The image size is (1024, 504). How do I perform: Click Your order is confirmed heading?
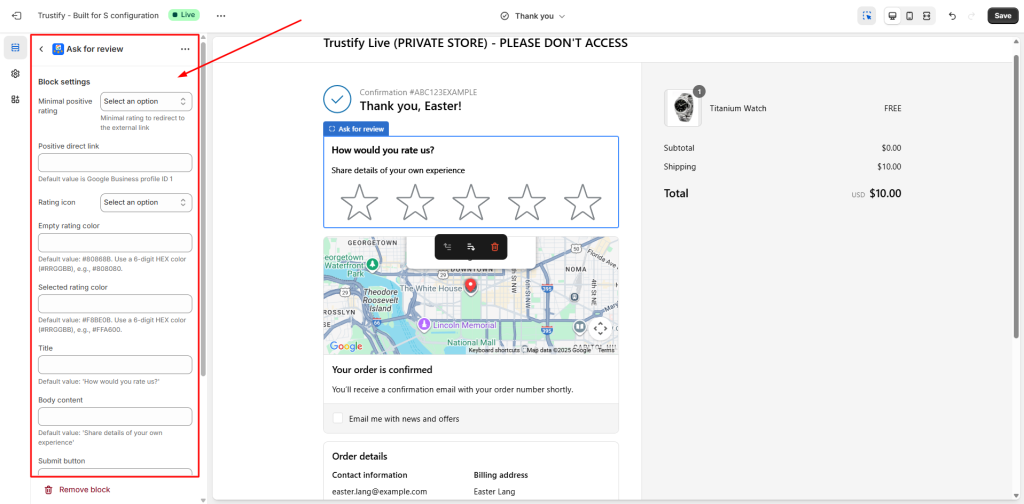click(382, 370)
